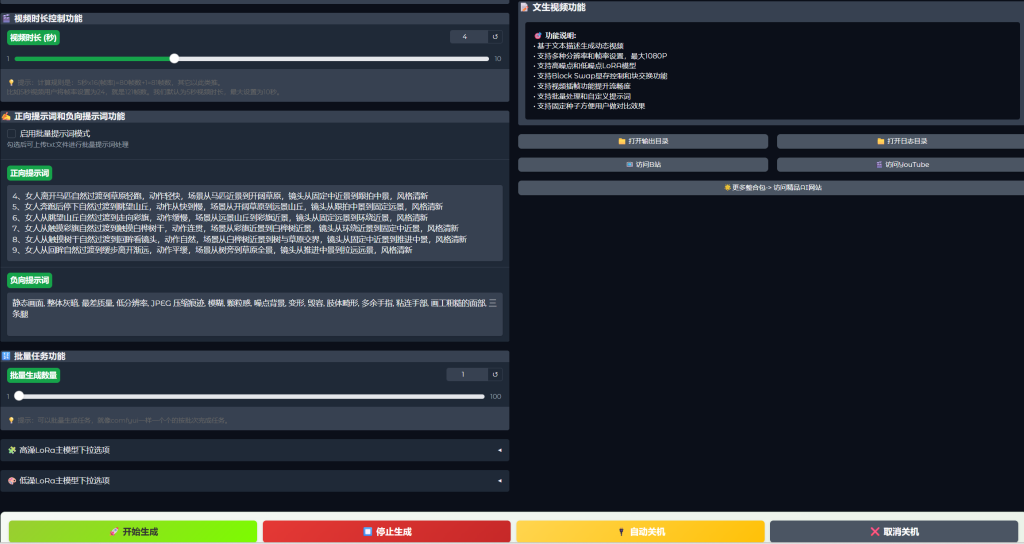Click the palette icon beside 低噪LoRa
Screen dimensions: 1024x544
(x=12, y=481)
